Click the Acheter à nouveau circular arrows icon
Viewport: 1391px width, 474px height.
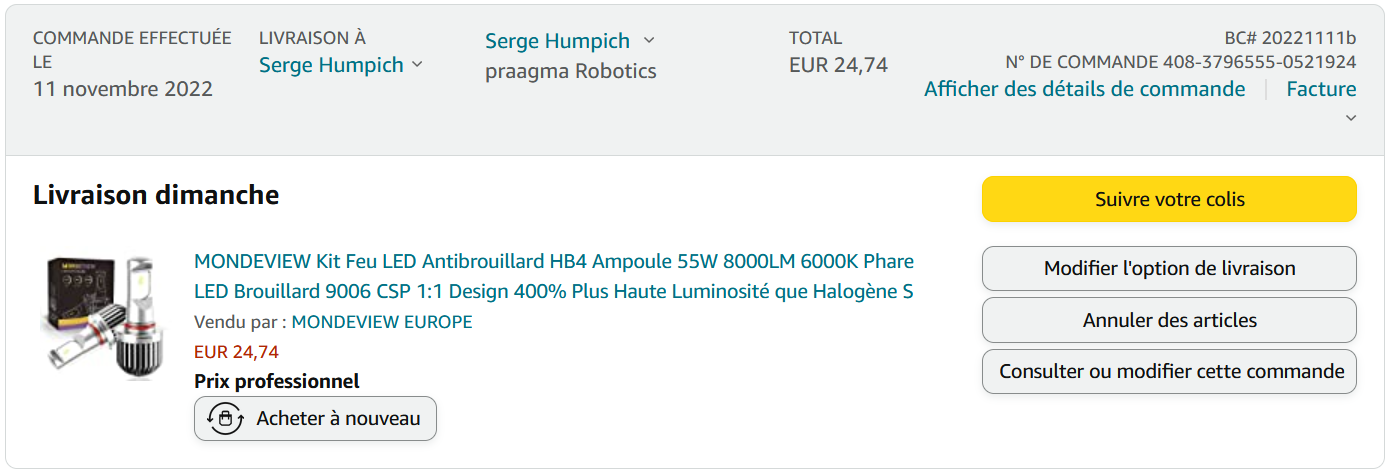click(x=225, y=418)
